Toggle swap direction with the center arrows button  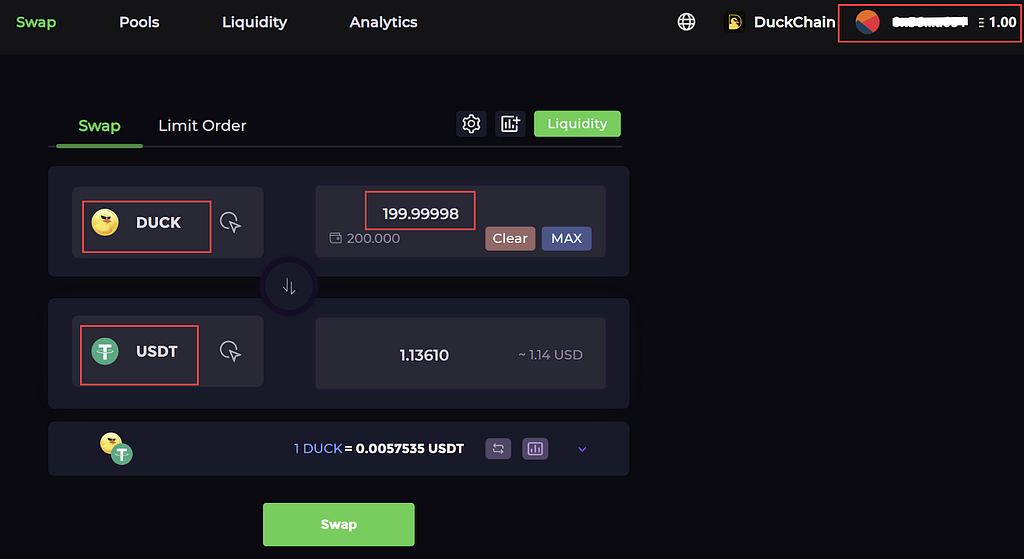(289, 286)
